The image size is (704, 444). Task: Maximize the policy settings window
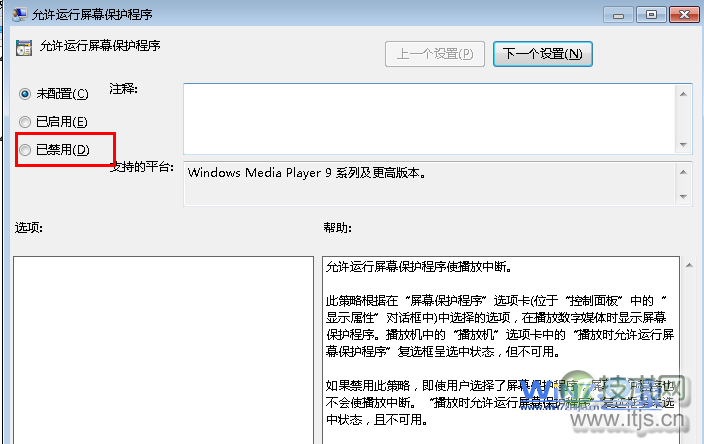(651, 15)
